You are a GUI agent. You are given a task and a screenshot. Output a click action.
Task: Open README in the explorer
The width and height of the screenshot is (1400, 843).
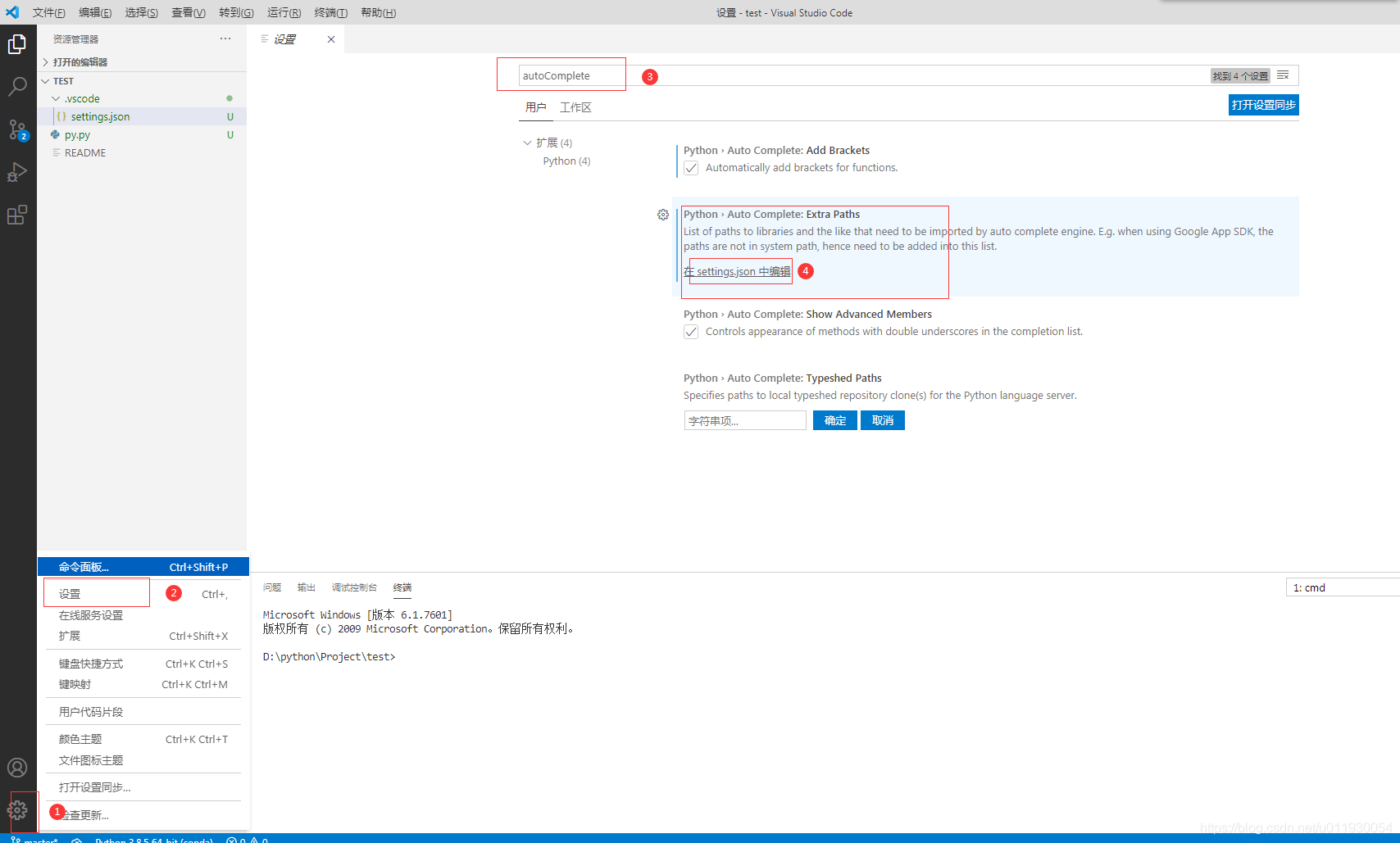click(x=142, y=152)
